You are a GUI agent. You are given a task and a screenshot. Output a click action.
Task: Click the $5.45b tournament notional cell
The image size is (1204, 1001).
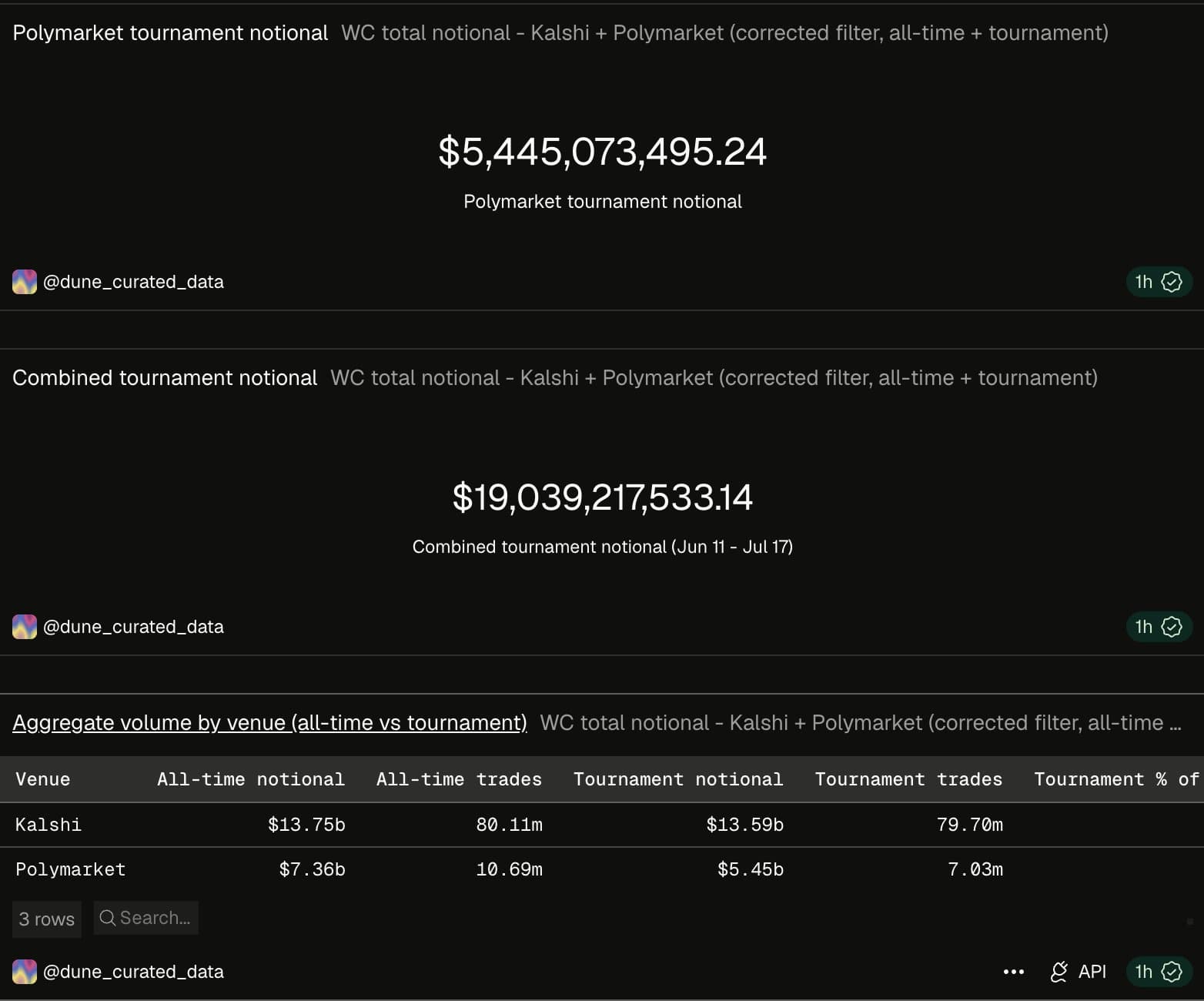751,869
